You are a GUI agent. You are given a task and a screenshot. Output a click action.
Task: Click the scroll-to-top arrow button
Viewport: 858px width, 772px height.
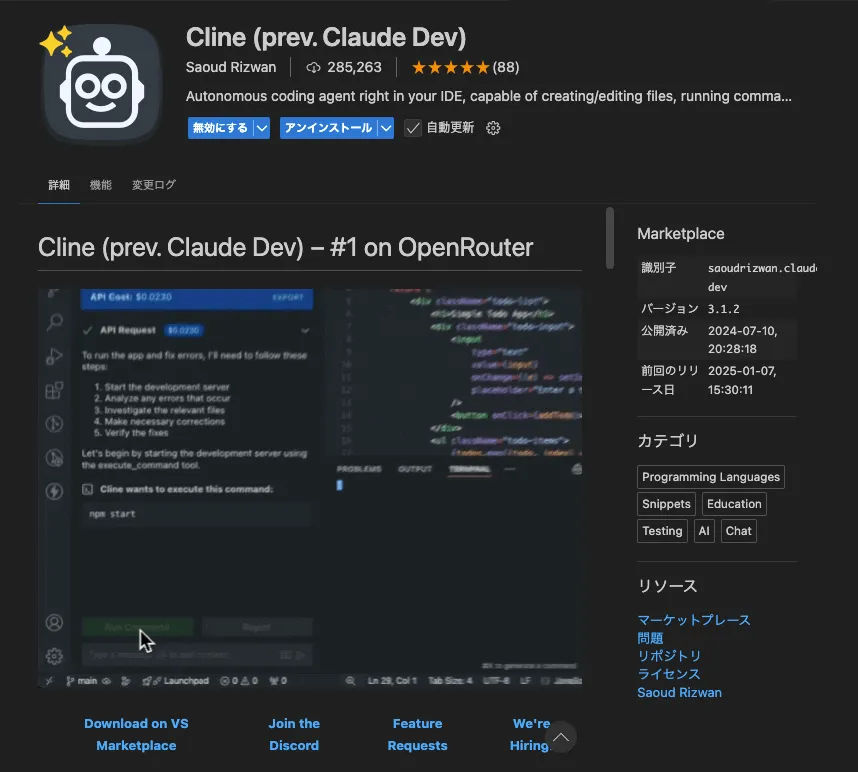[x=562, y=736]
